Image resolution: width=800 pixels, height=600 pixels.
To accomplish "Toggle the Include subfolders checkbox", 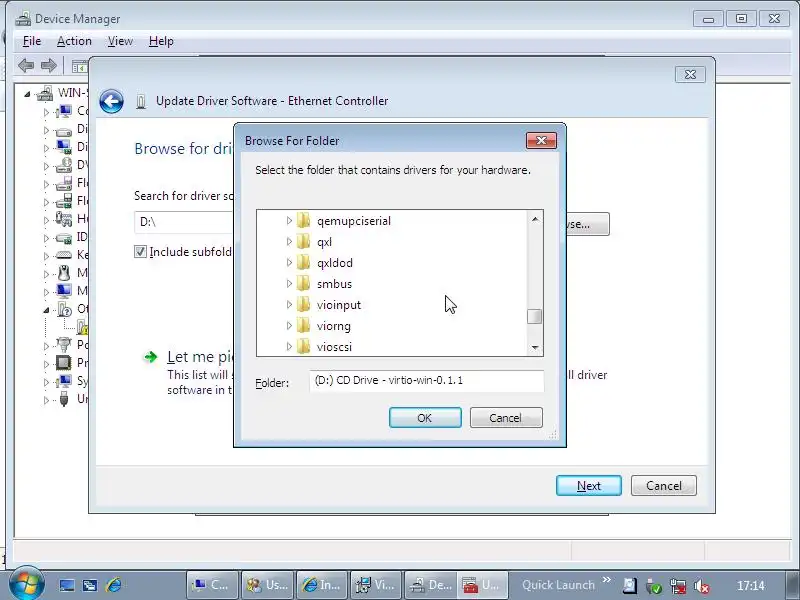I will (140, 252).
